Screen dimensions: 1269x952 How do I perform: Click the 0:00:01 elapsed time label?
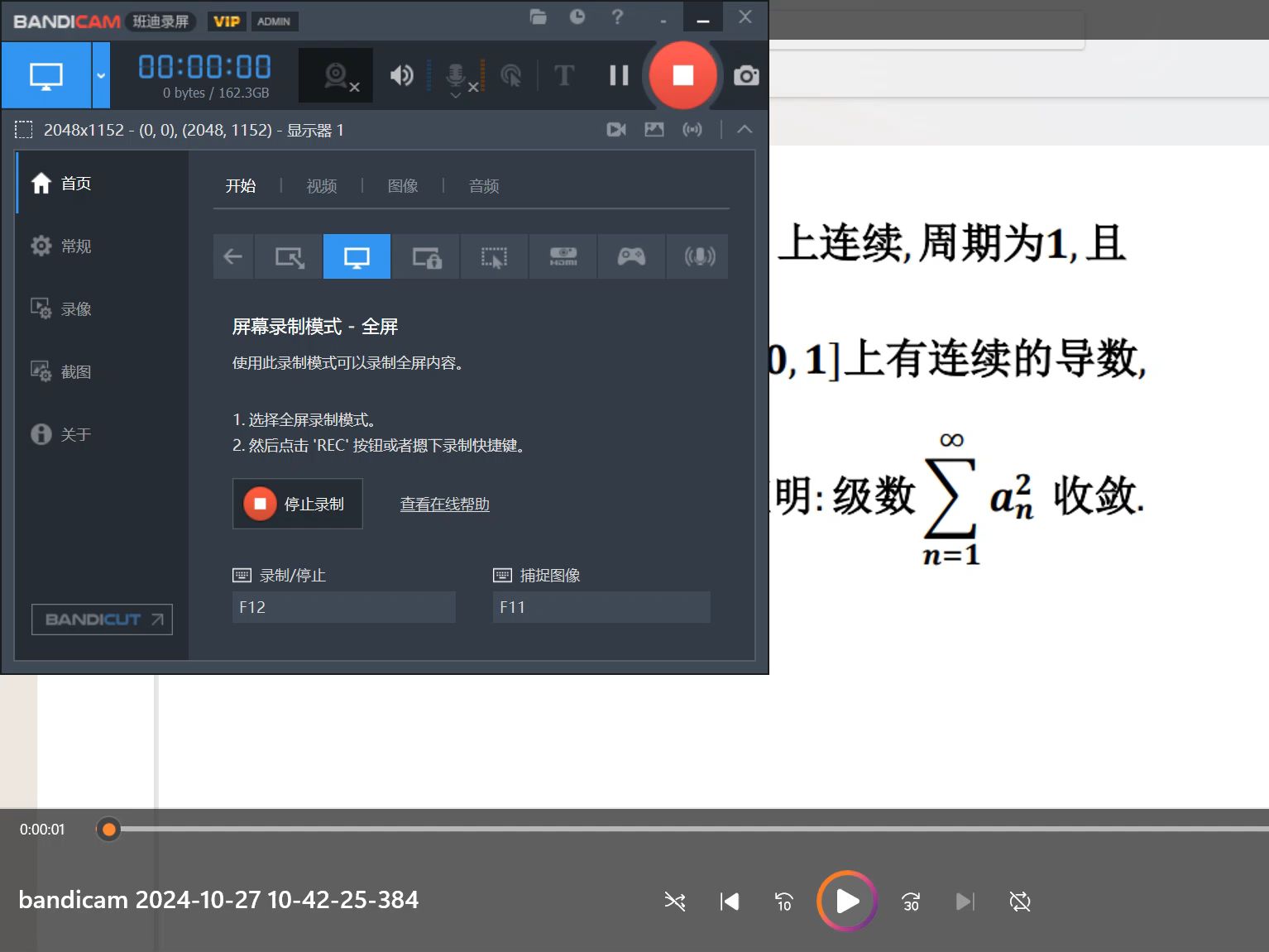click(x=42, y=829)
